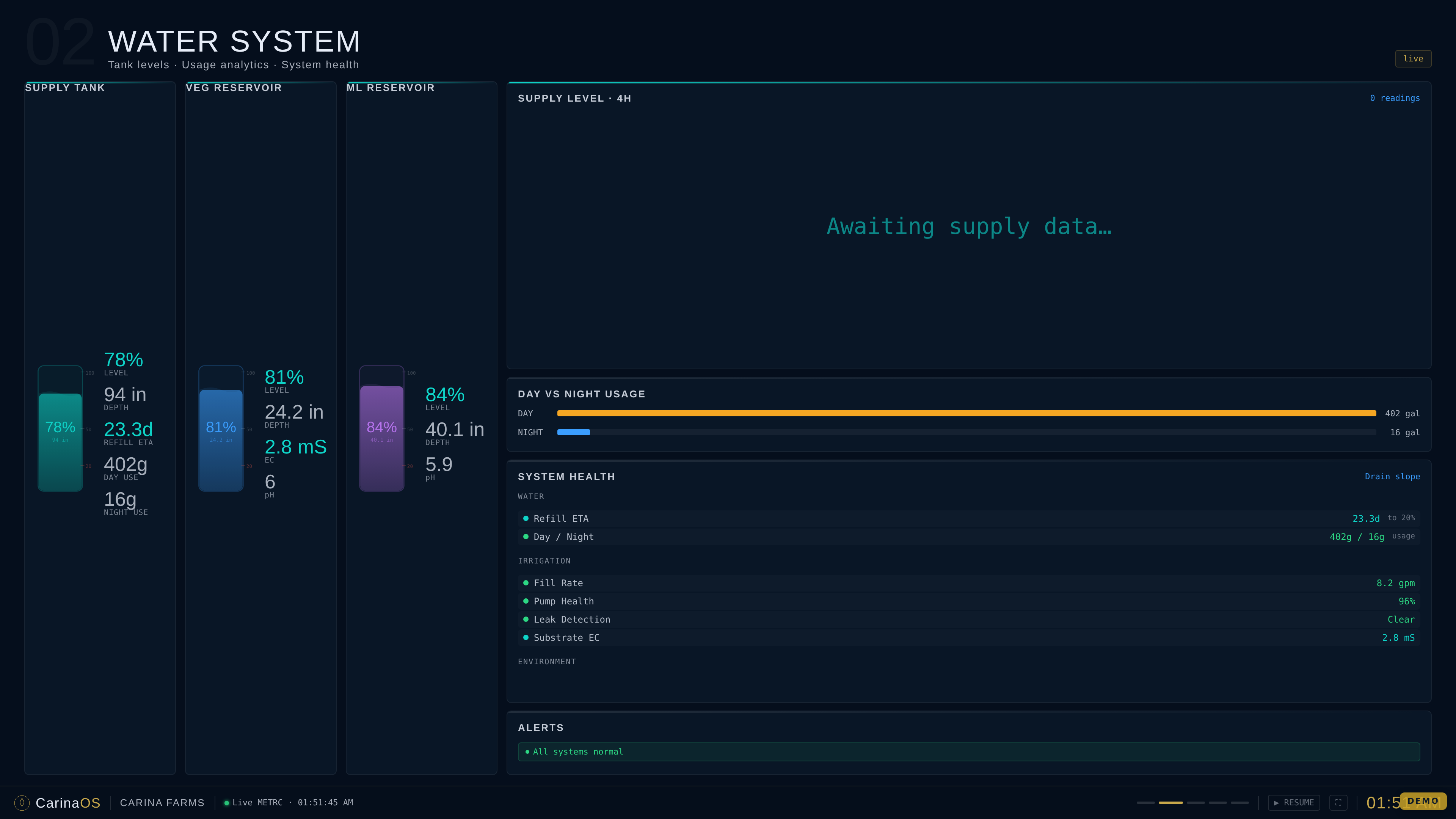1456x819 pixels.
Task: Click the live badge at top right
Action: pos(1413,59)
